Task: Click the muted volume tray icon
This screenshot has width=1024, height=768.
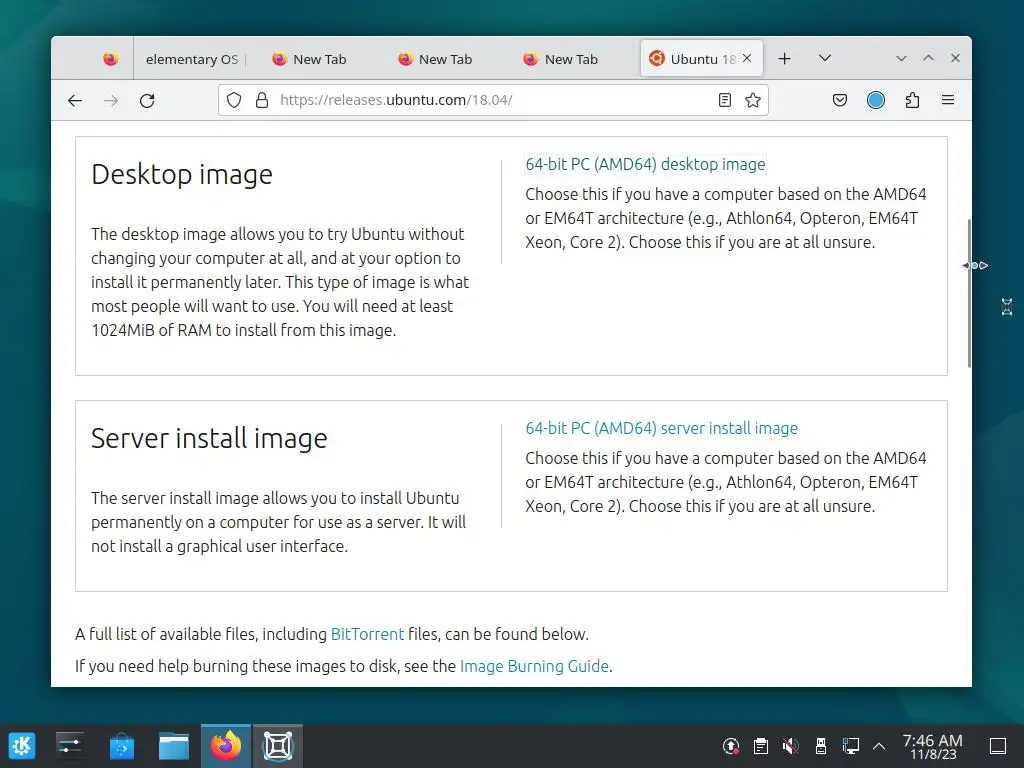Action: (x=790, y=745)
